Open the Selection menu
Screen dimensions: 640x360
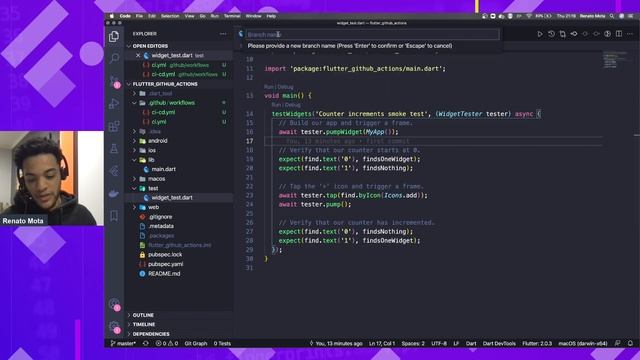170,16
